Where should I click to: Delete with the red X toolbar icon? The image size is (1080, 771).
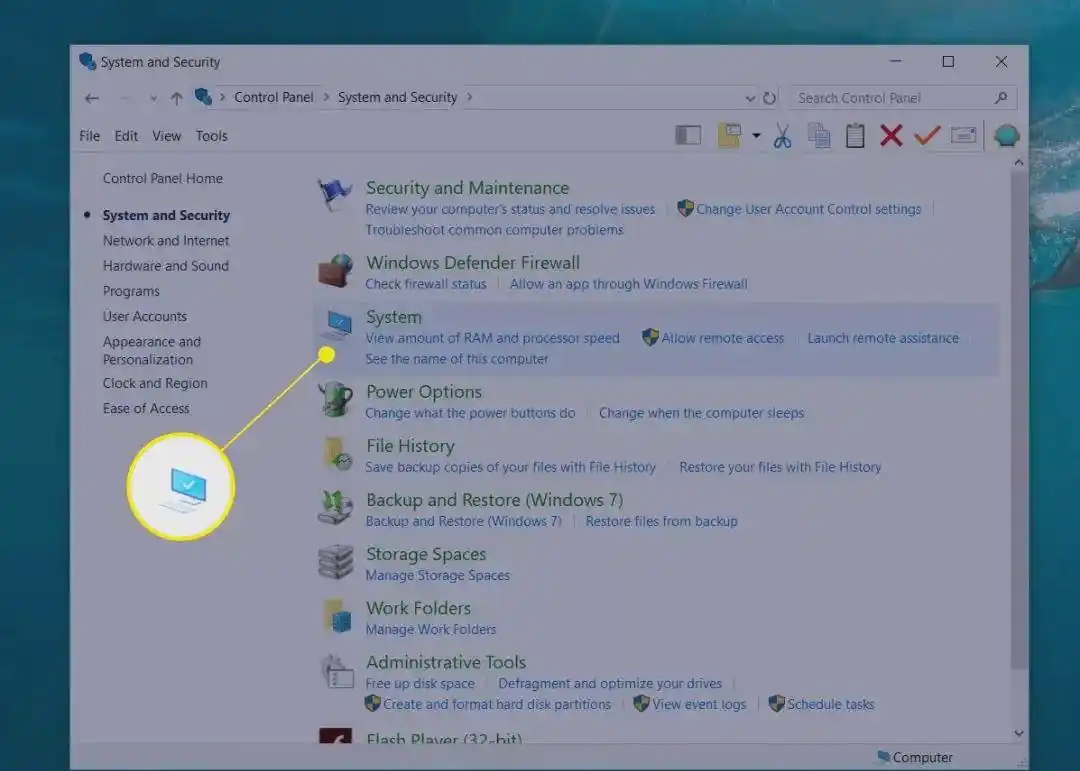pyautogui.click(x=891, y=134)
